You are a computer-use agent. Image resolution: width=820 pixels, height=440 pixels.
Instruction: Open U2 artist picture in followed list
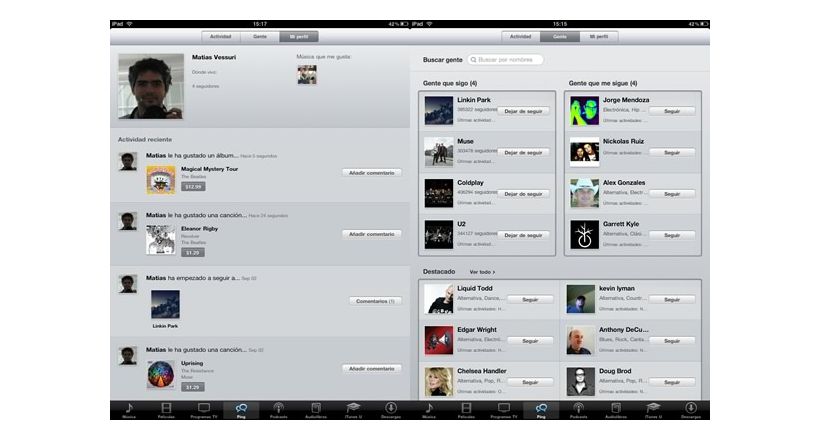(x=439, y=234)
